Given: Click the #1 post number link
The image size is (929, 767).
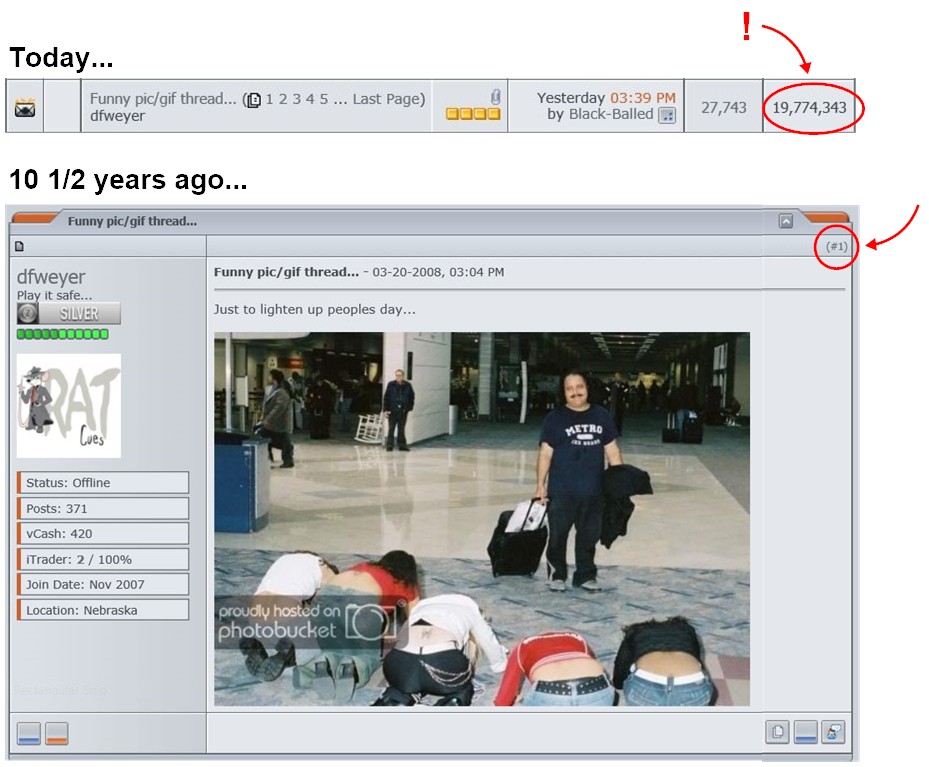Looking at the screenshot, I should coord(836,246).
